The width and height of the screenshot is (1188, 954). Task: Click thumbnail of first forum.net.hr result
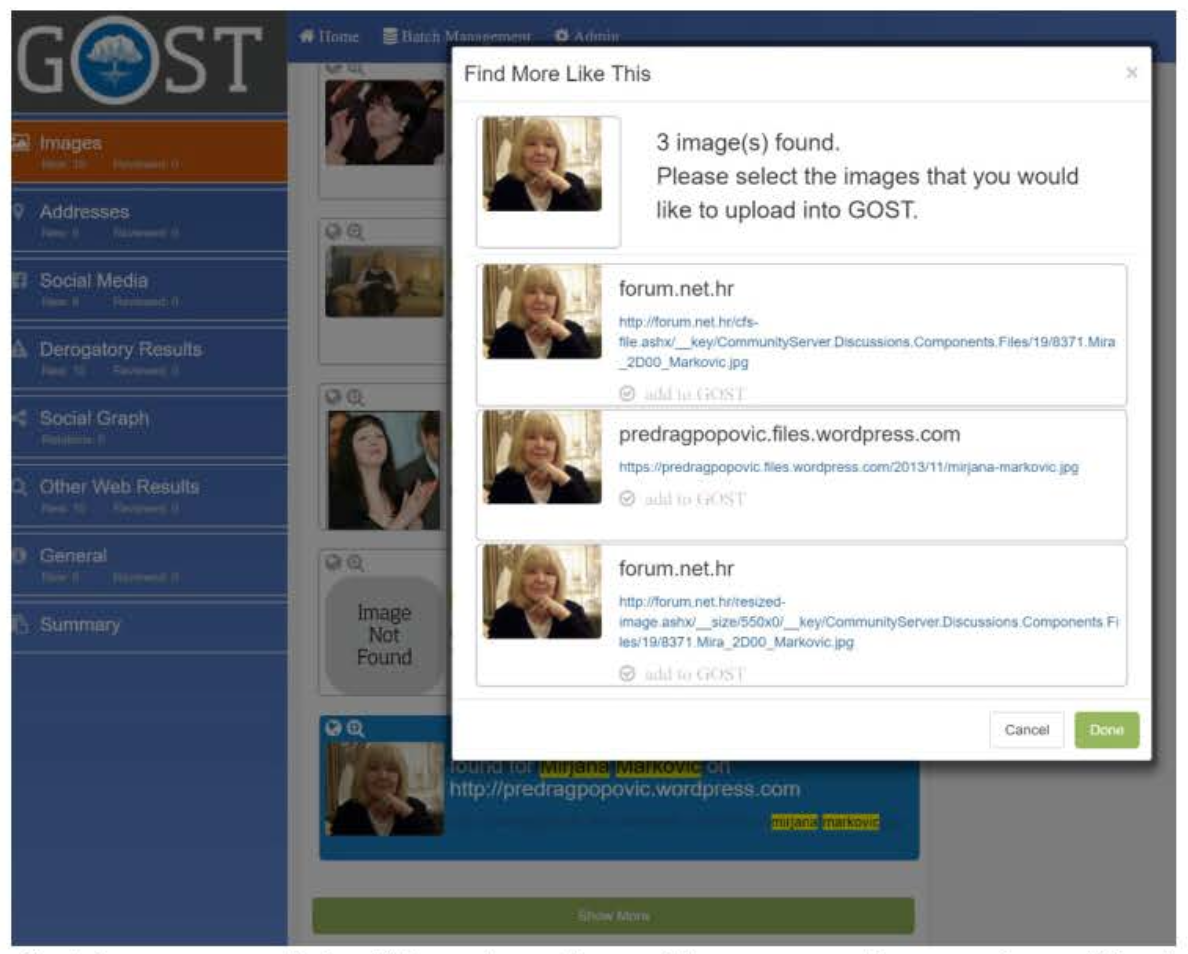pos(542,311)
